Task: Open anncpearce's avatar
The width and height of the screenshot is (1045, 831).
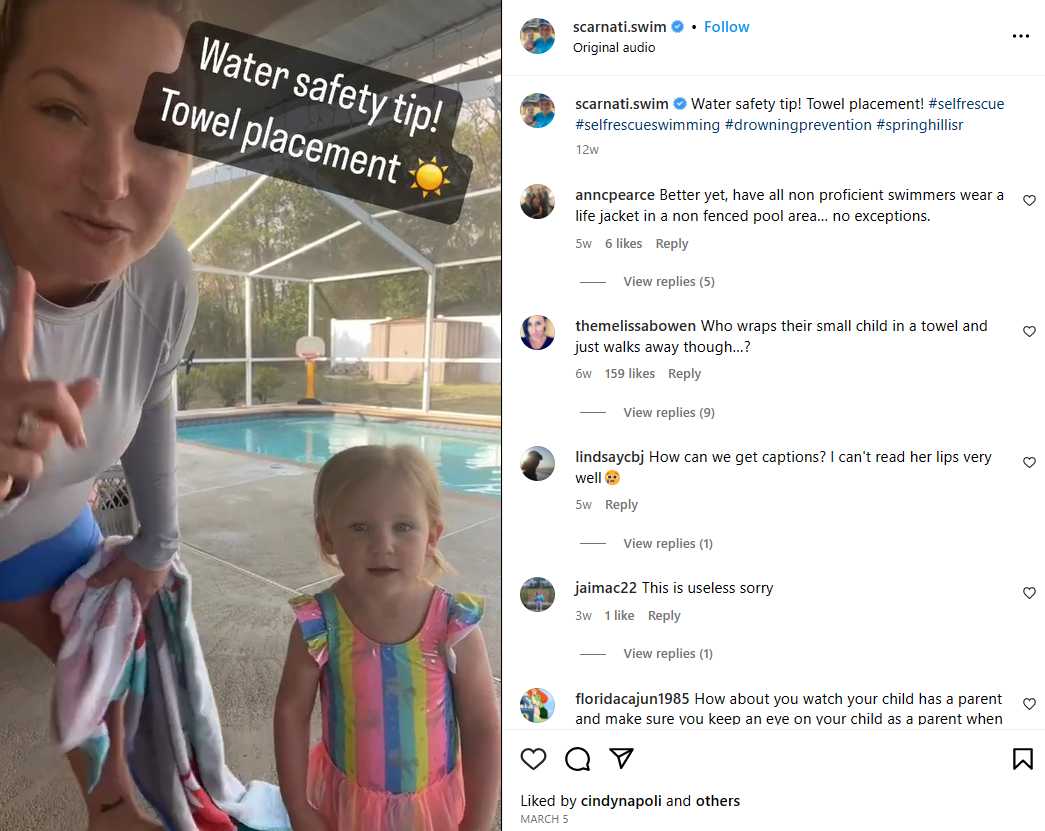Action: tap(537, 201)
